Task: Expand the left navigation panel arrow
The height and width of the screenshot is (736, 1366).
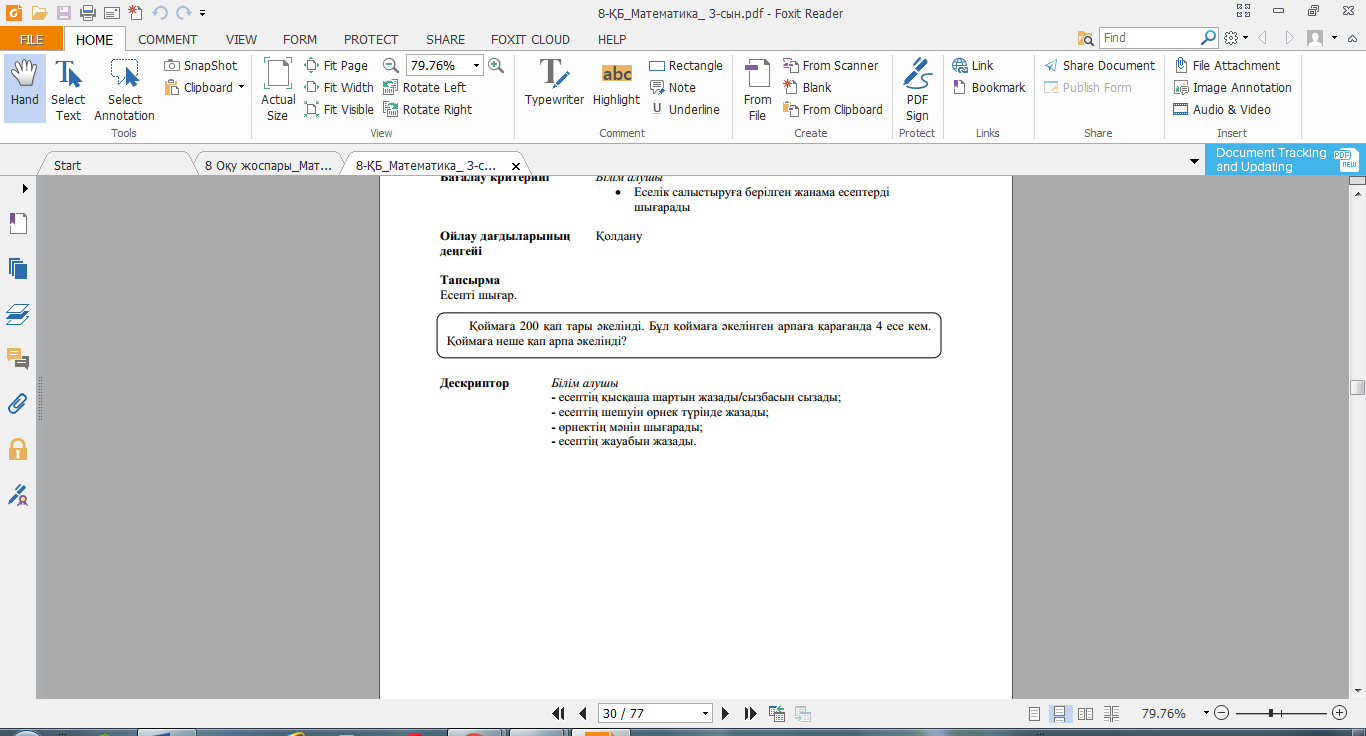Action: [25, 188]
